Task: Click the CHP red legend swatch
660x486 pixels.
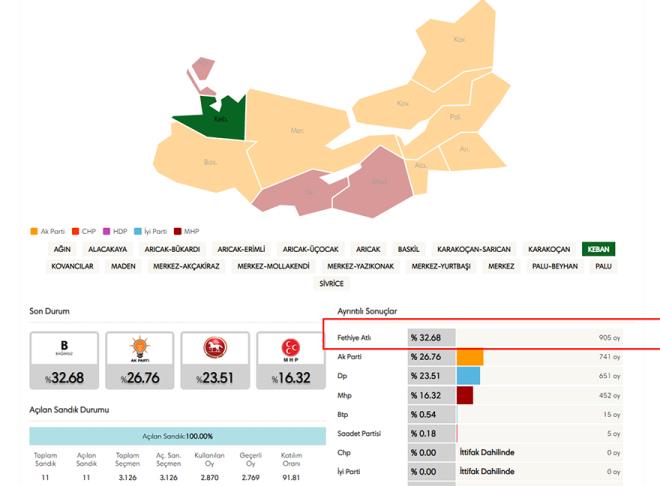Action: 75,231
